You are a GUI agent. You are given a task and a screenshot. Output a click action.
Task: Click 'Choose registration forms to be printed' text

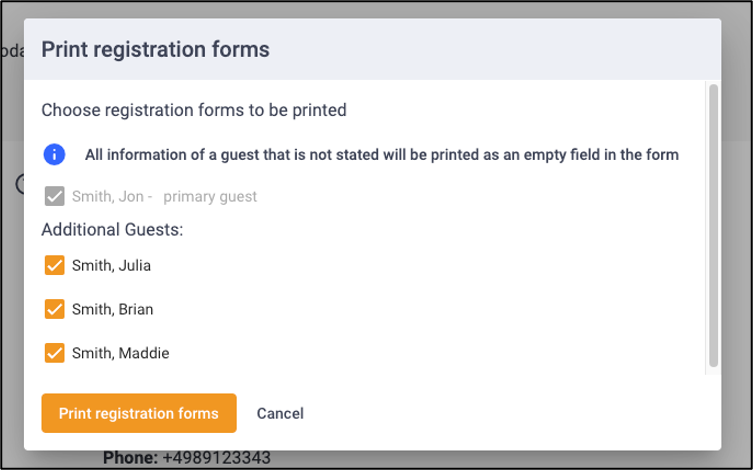(x=194, y=110)
